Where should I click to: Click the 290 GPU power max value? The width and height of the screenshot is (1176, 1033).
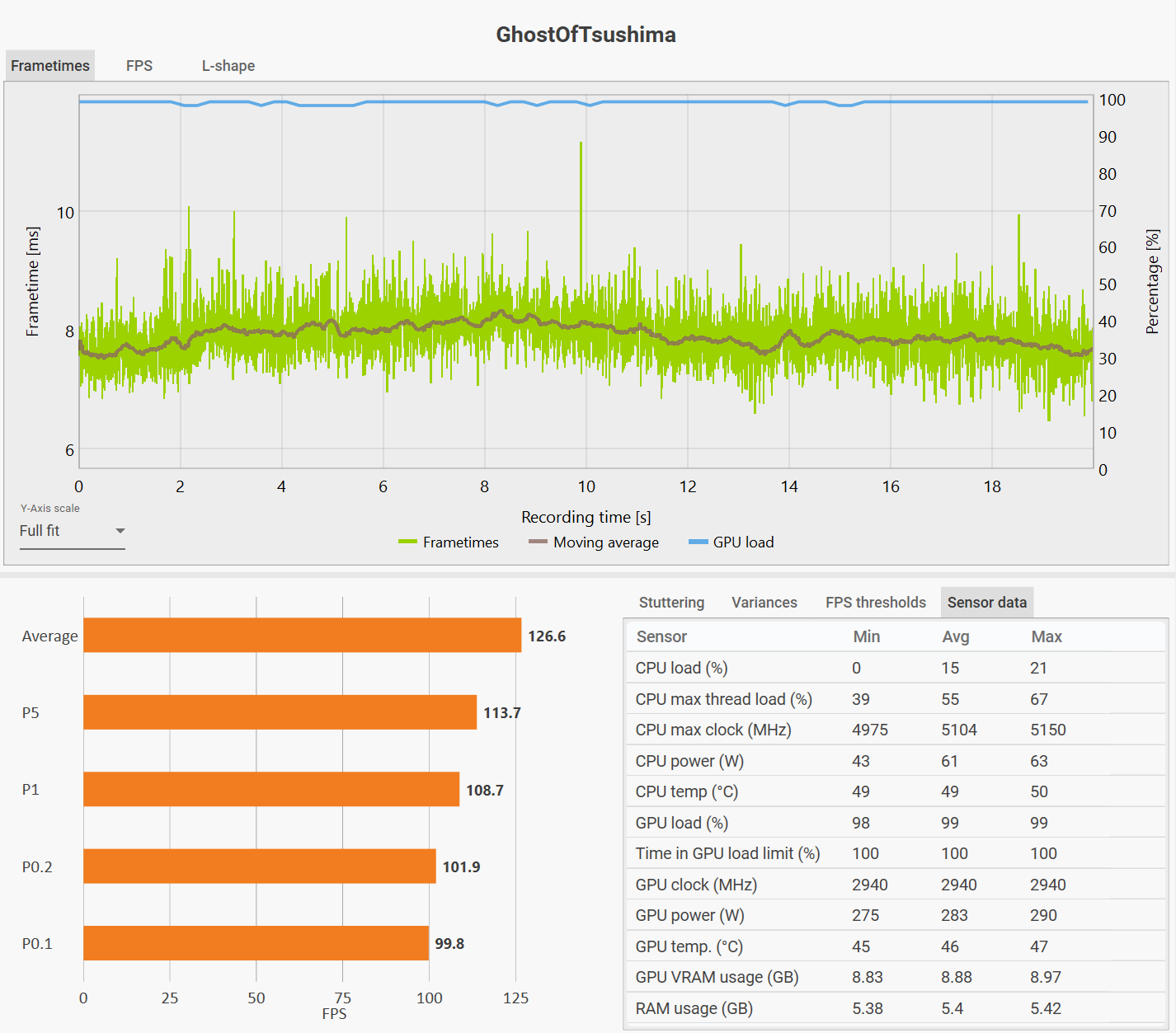[x=1043, y=915]
